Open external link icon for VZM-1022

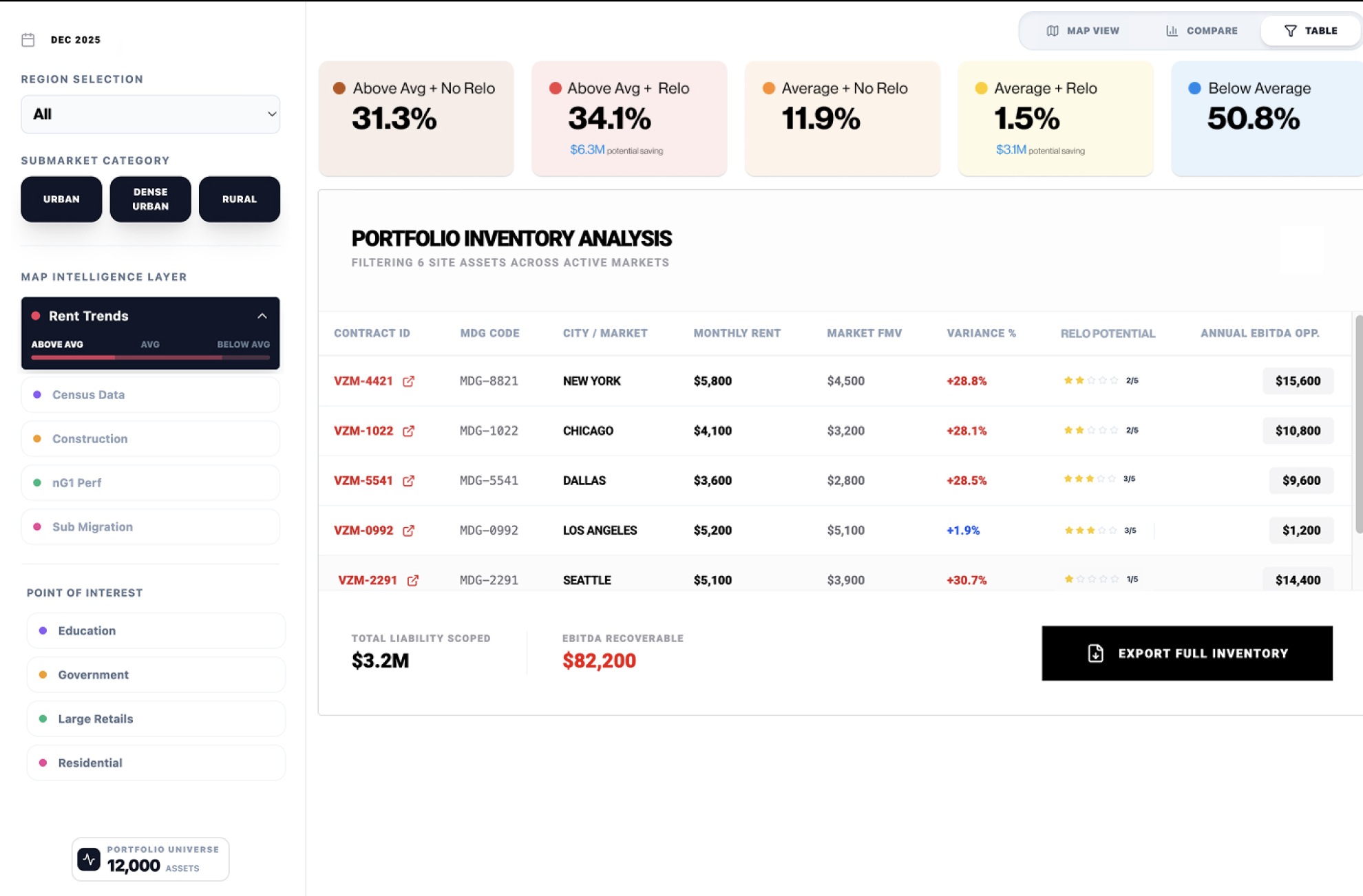pos(408,431)
